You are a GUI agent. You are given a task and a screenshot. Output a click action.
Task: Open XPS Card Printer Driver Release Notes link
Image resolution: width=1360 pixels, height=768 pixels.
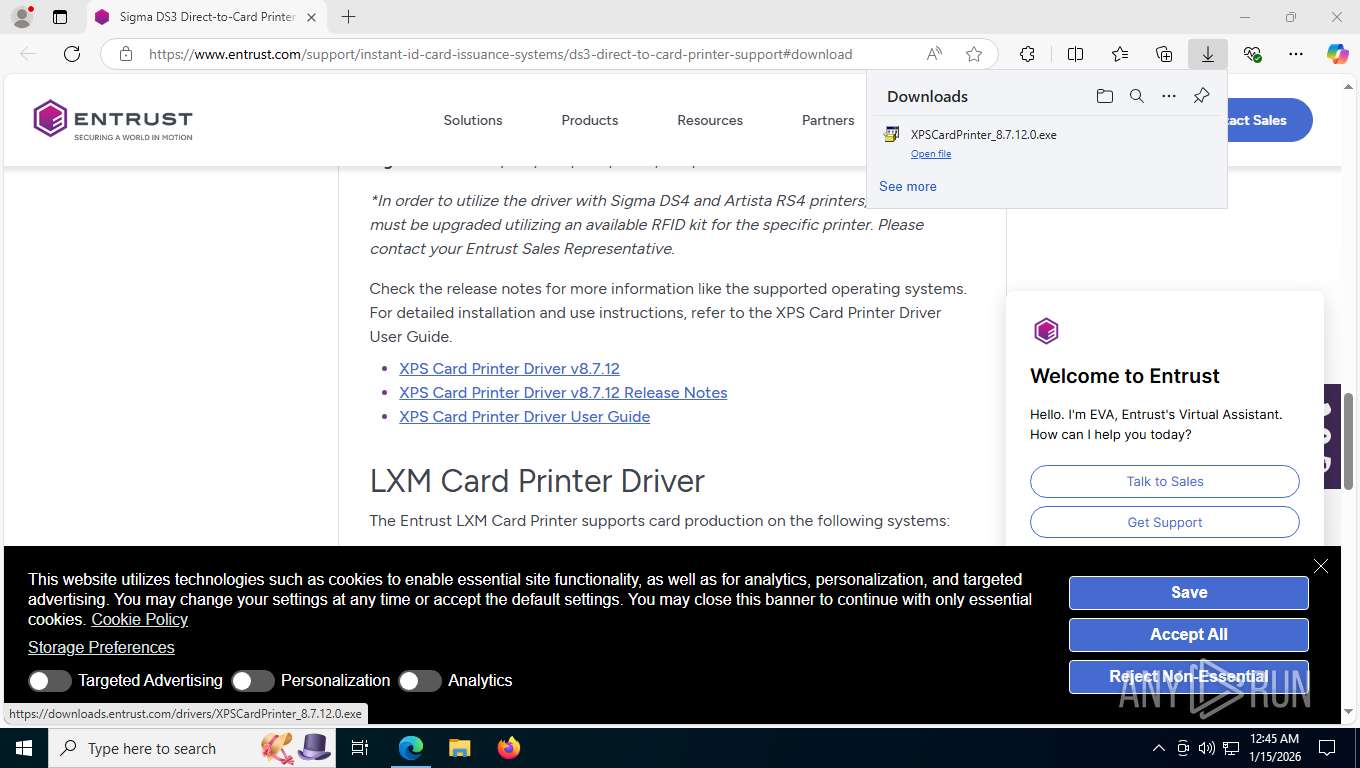pos(563,392)
